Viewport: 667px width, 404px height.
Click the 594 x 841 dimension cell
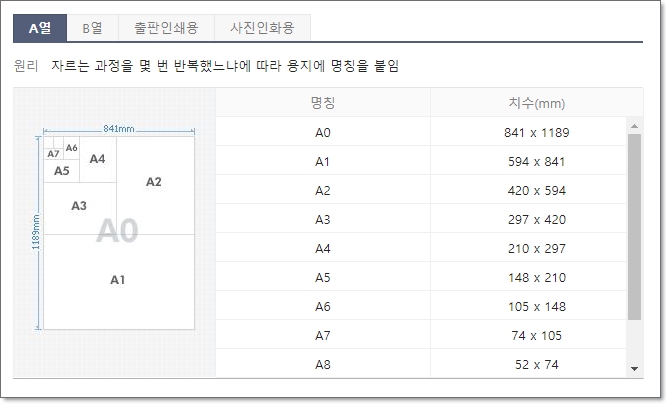tap(528, 162)
